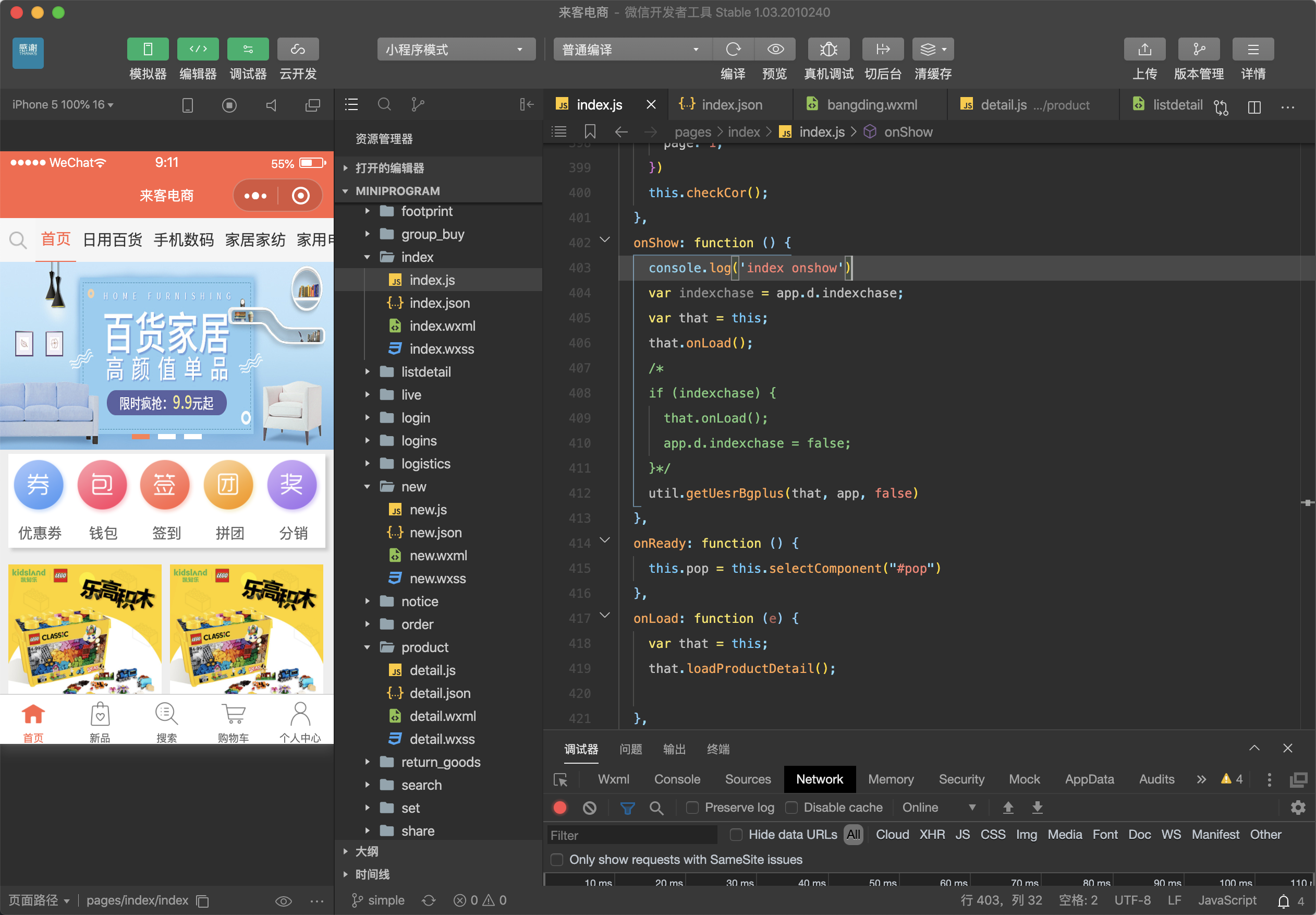Select the daily goods category in the simulator
Image resolution: width=1316 pixels, height=915 pixels.
tap(112, 239)
